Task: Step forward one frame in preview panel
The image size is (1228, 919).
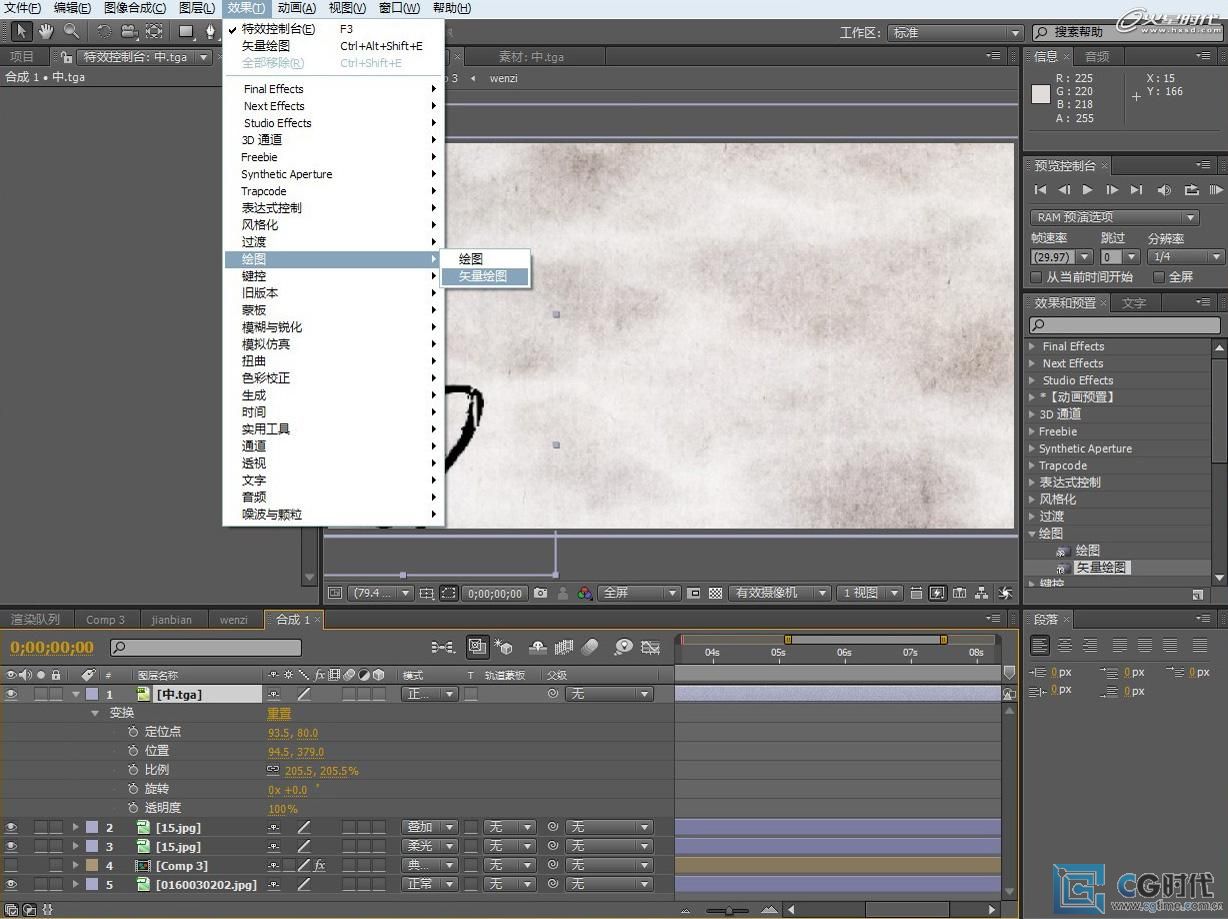Action: tap(1112, 190)
